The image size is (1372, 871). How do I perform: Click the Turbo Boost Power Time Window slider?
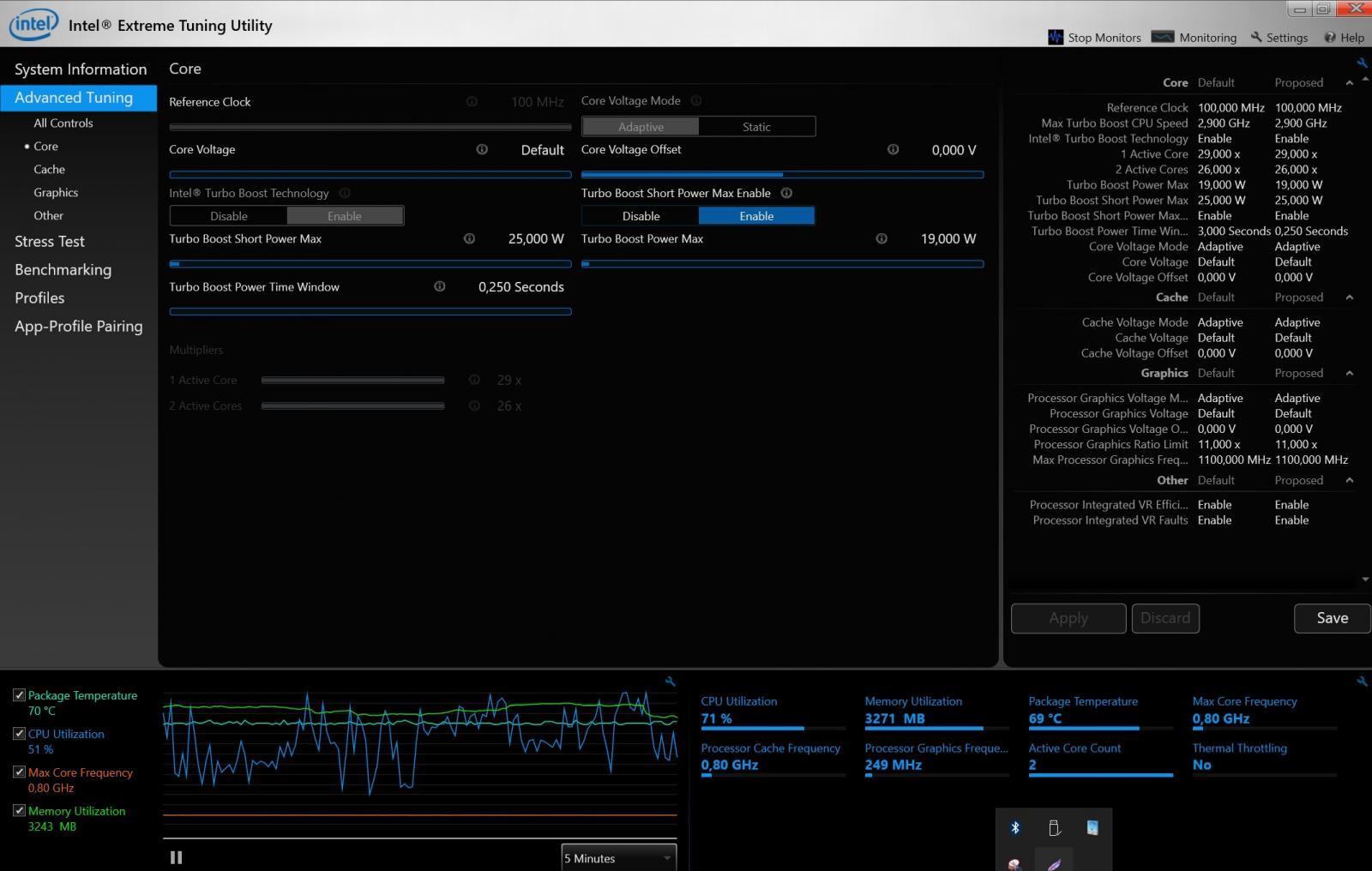370,312
